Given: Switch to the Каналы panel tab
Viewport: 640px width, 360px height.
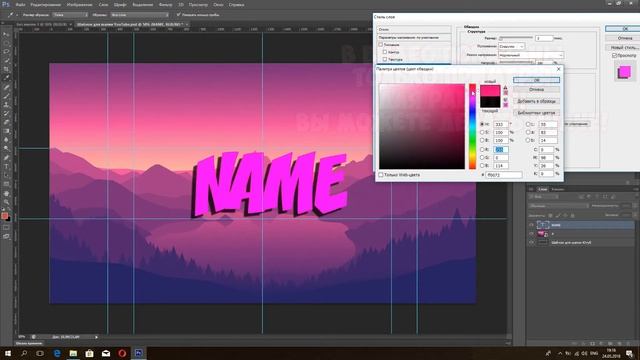Looking at the screenshot, I should coord(558,189).
